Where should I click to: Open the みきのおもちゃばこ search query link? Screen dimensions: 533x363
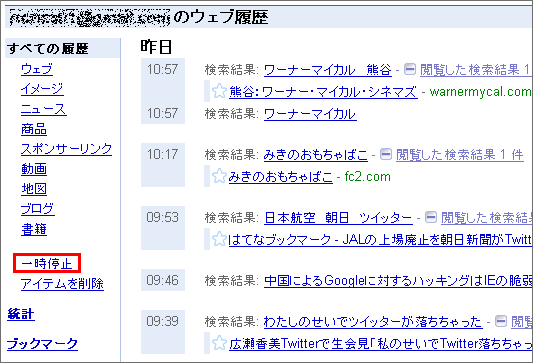click(315, 155)
